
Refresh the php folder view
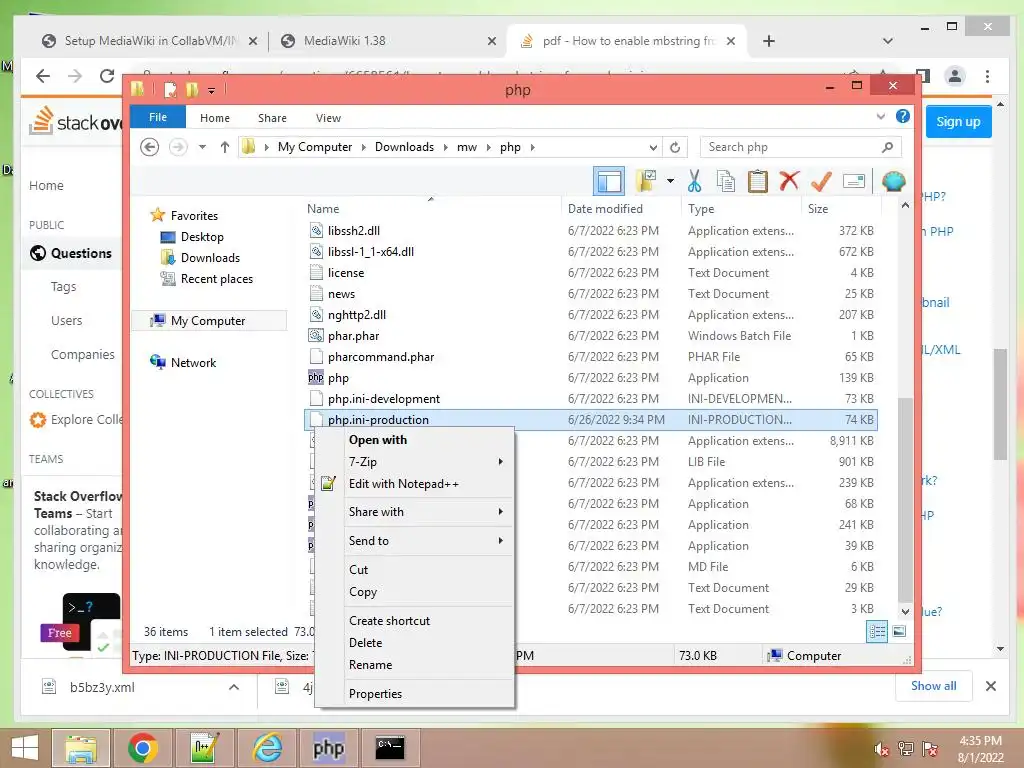point(675,147)
